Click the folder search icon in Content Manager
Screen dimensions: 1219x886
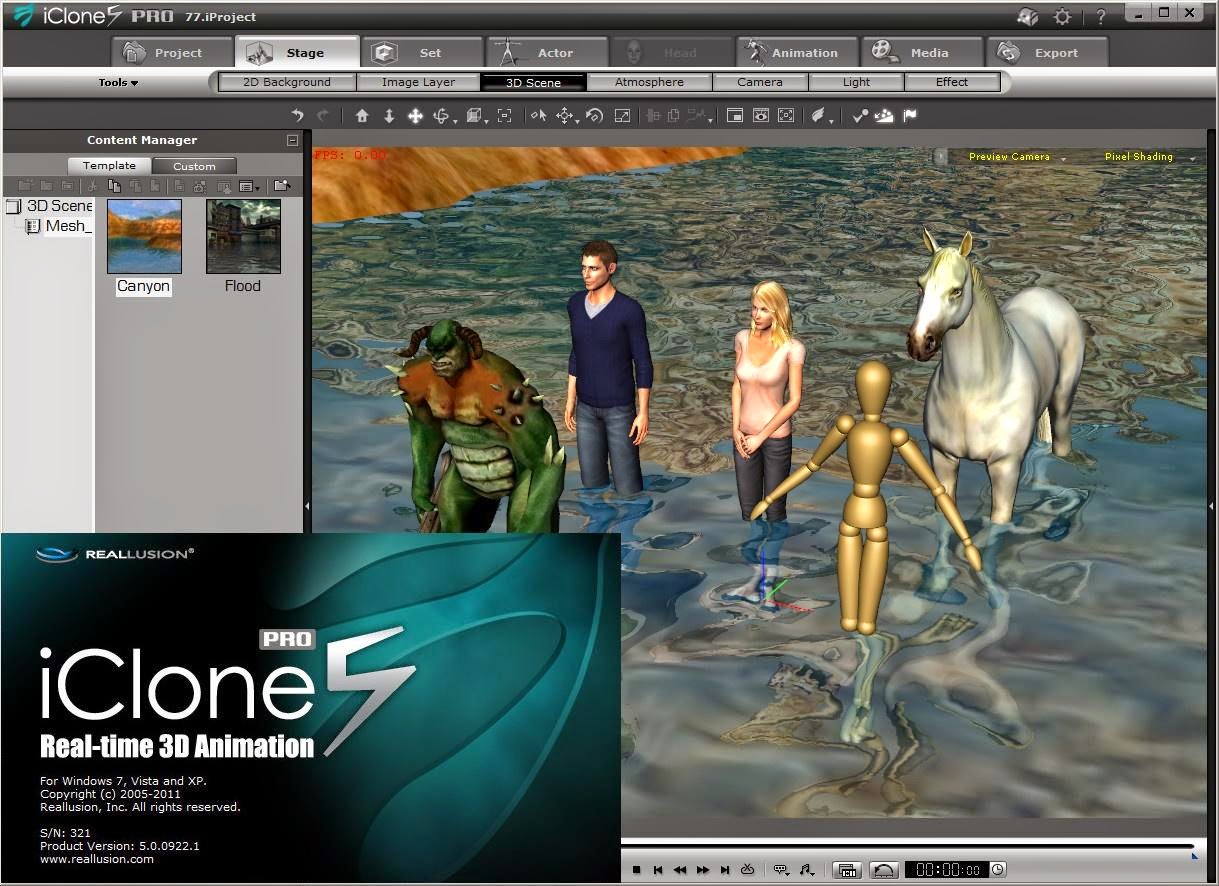(x=282, y=186)
